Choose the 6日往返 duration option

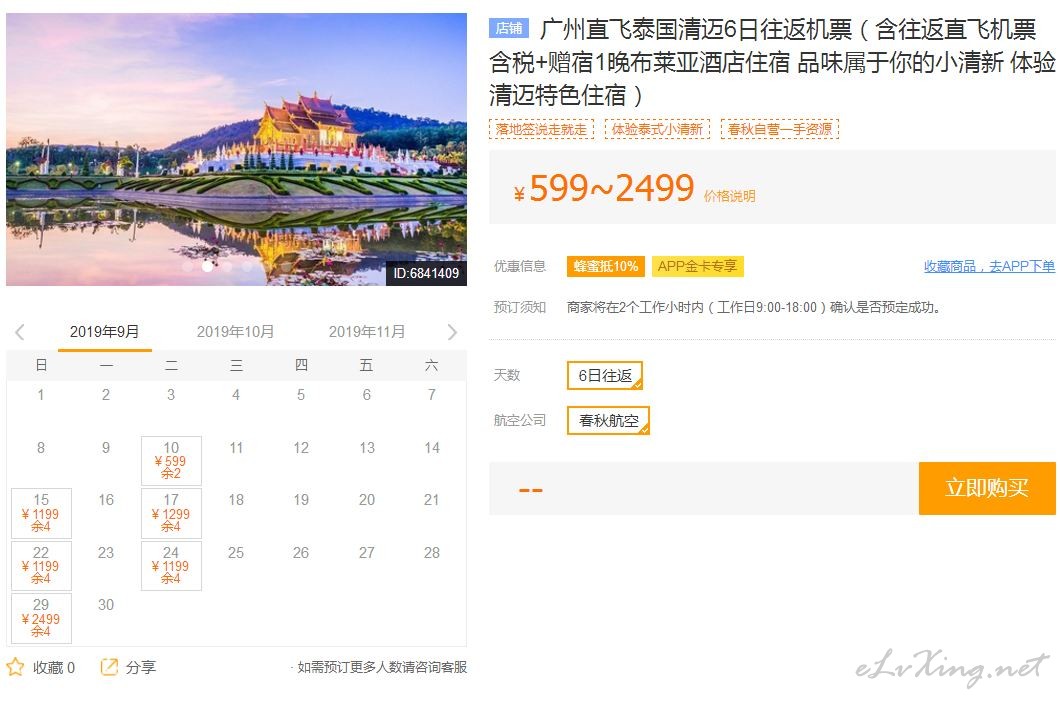(605, 375)
